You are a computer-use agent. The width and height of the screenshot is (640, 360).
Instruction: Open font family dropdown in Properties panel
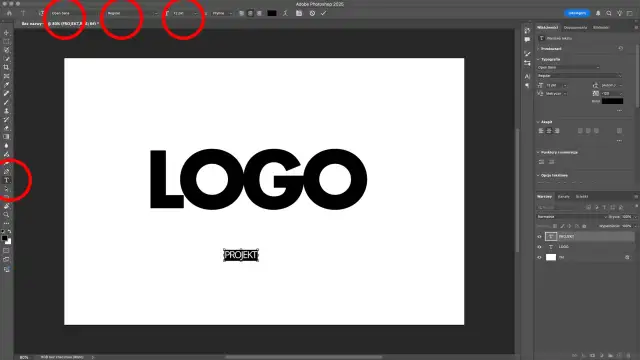[568, 67]
